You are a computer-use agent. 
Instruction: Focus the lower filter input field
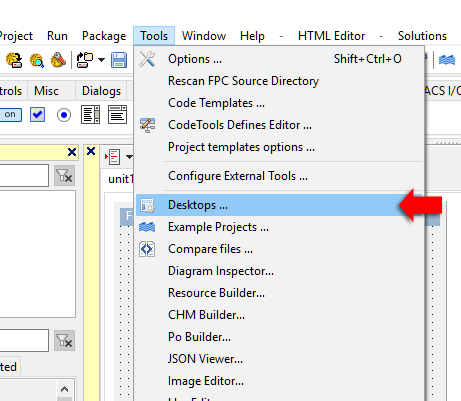pyautogui.click(x=24, y=340)
